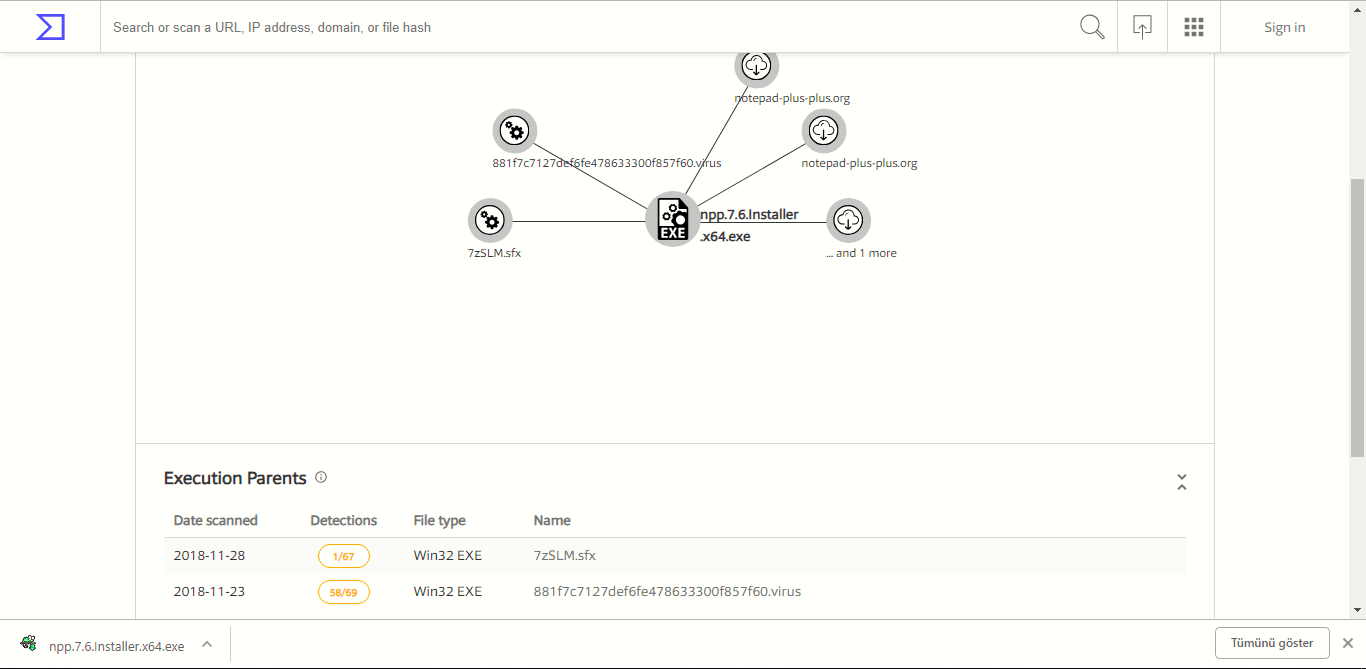Click the magnifier search icon
This screenshot has height=669, width=1366.
point(1092,27)
